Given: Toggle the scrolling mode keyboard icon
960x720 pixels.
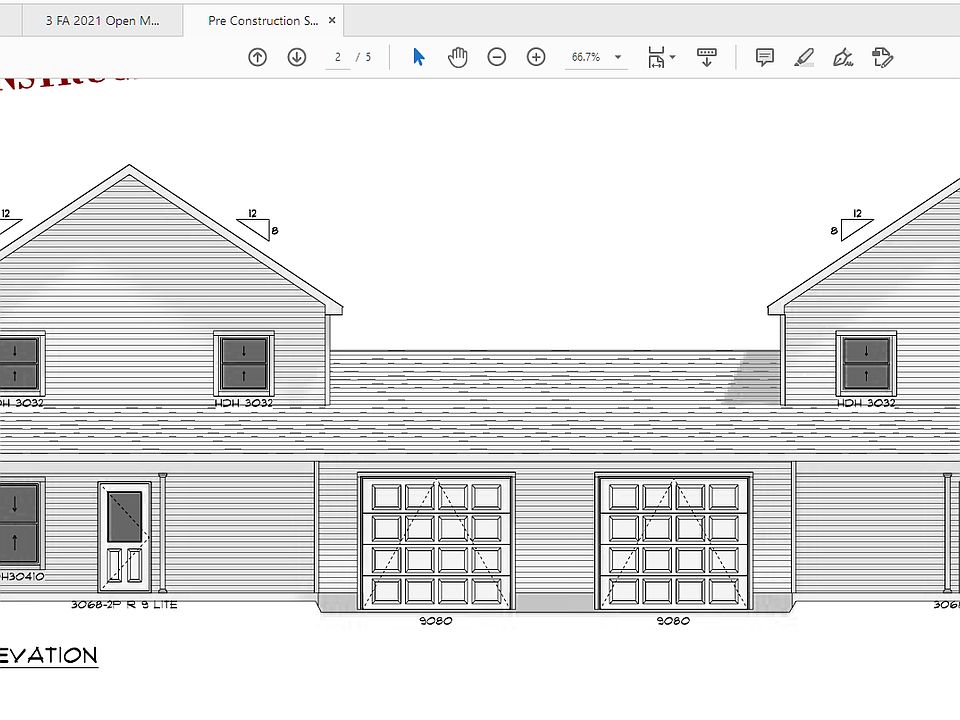Looking at the screenshot, I should [707, 58].
